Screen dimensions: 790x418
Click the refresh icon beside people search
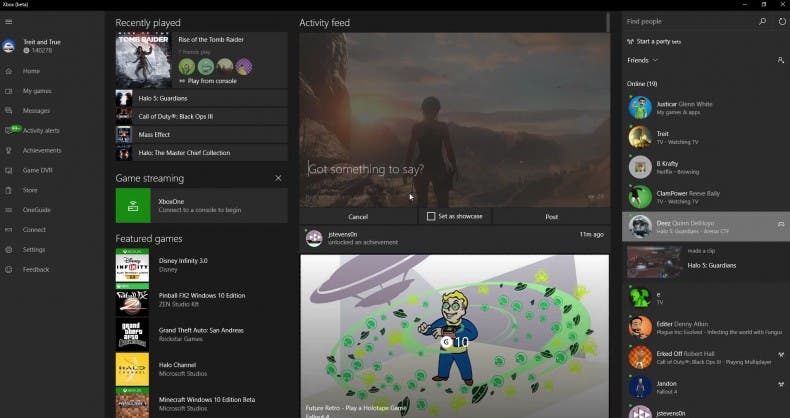click(782, 22)
